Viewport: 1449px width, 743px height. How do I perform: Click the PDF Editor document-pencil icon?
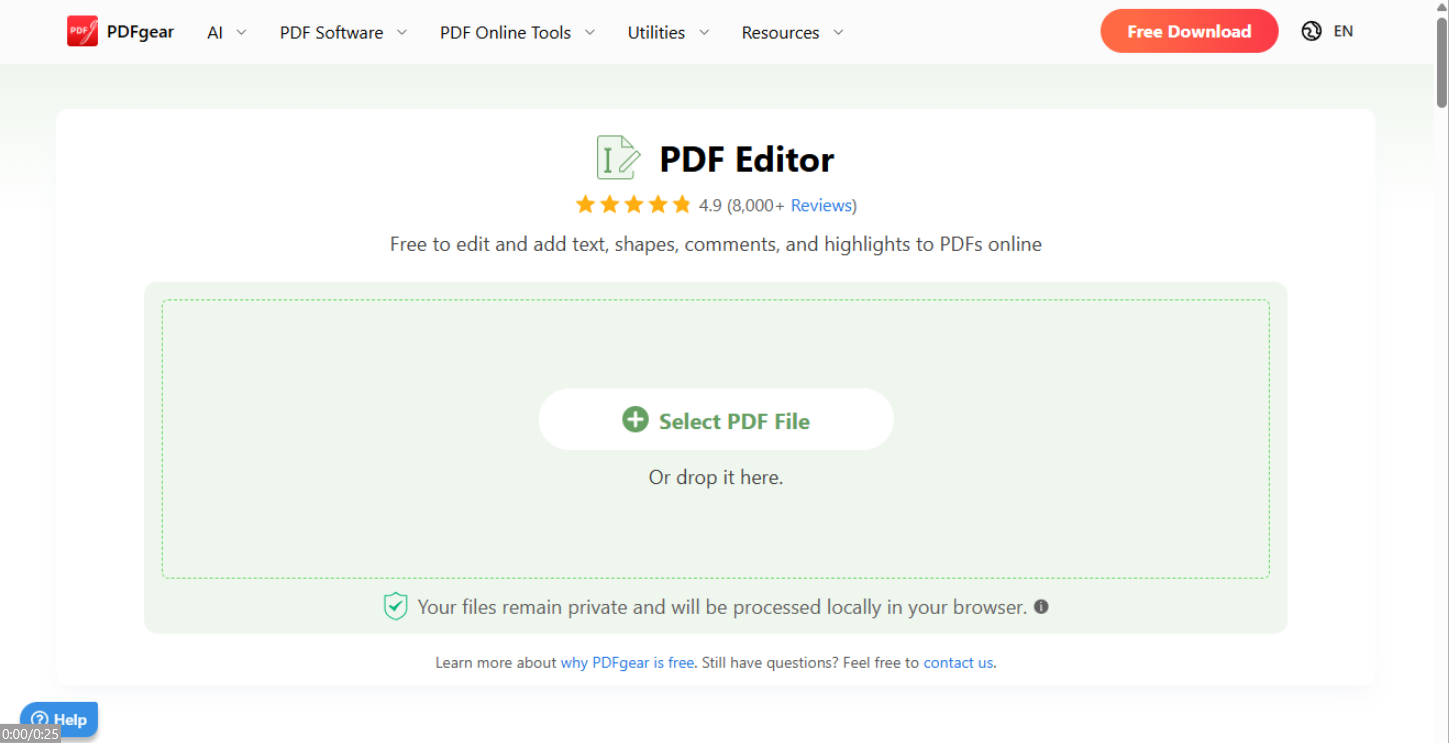click(x=618, y=158)
